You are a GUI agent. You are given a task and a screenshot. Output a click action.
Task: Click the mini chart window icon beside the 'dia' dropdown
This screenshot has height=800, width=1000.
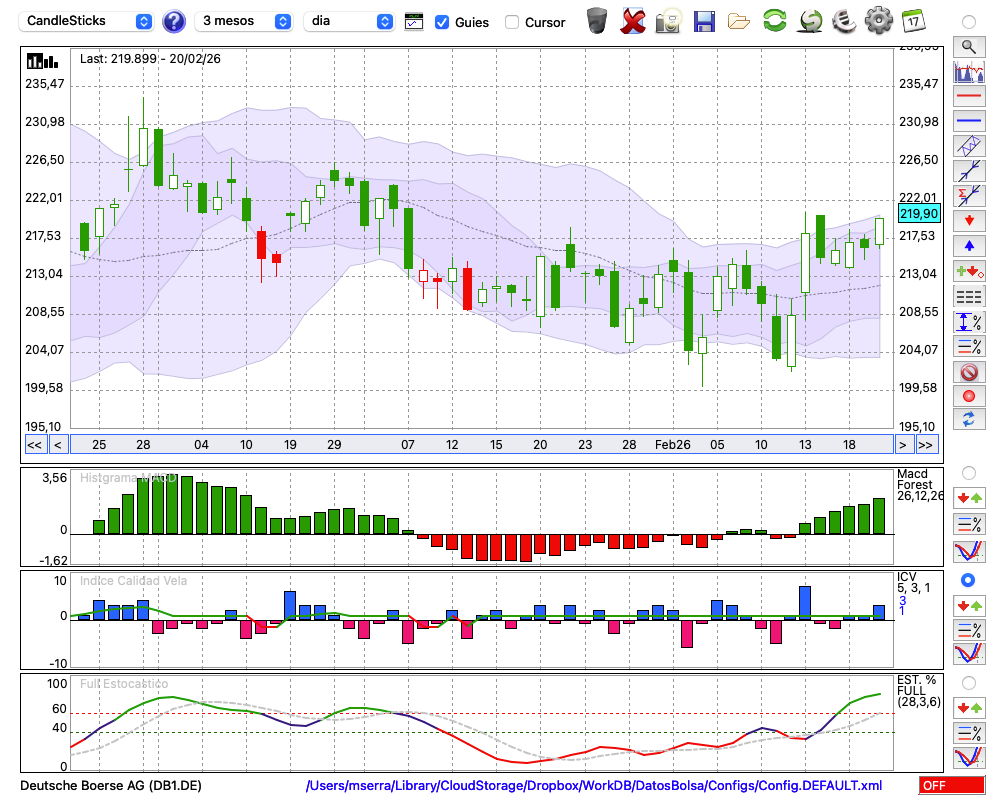pyautogui.click(x=414, y=22)
